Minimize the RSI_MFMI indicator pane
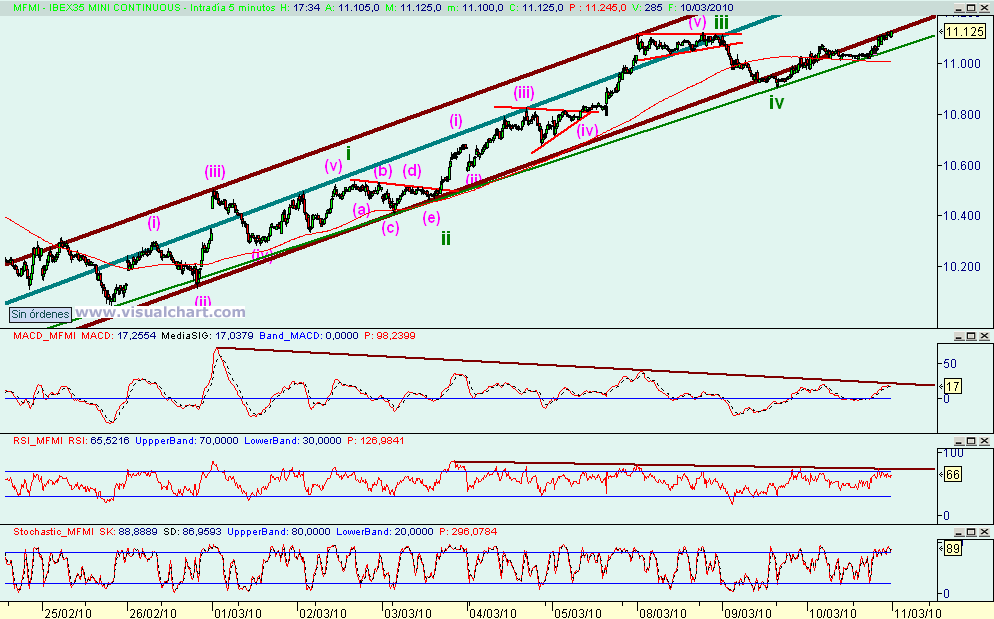The width and height of the screenshot is (994, 619). [960, 441]
